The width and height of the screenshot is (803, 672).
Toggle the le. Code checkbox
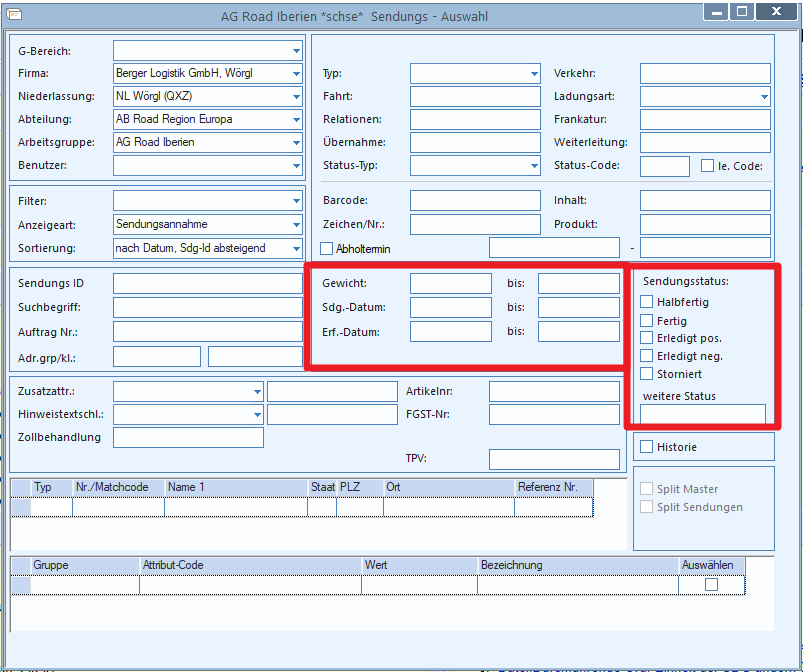coord(707,165)
